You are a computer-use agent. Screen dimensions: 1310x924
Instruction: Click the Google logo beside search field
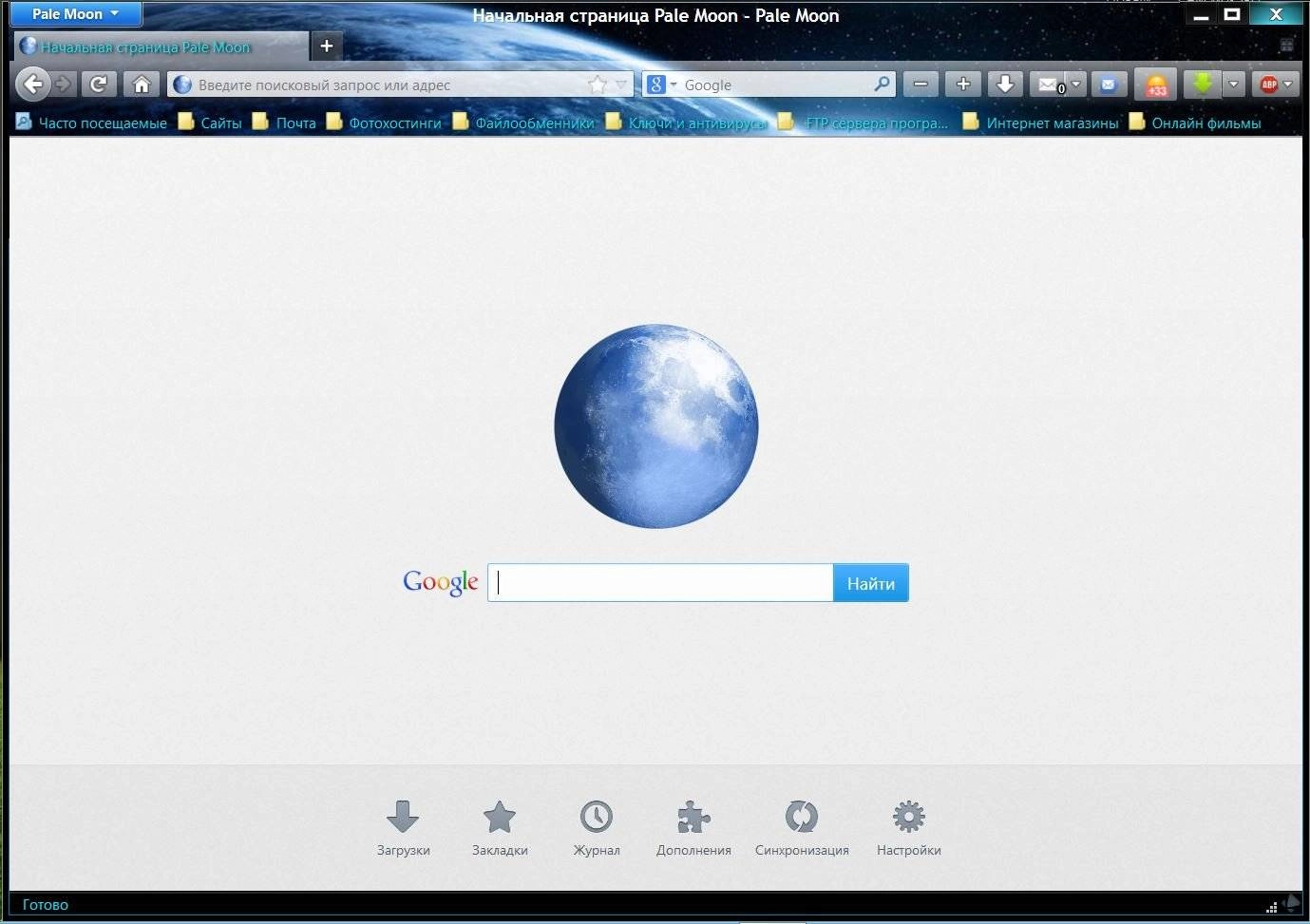pyautogui.click(x=441, y=582)
